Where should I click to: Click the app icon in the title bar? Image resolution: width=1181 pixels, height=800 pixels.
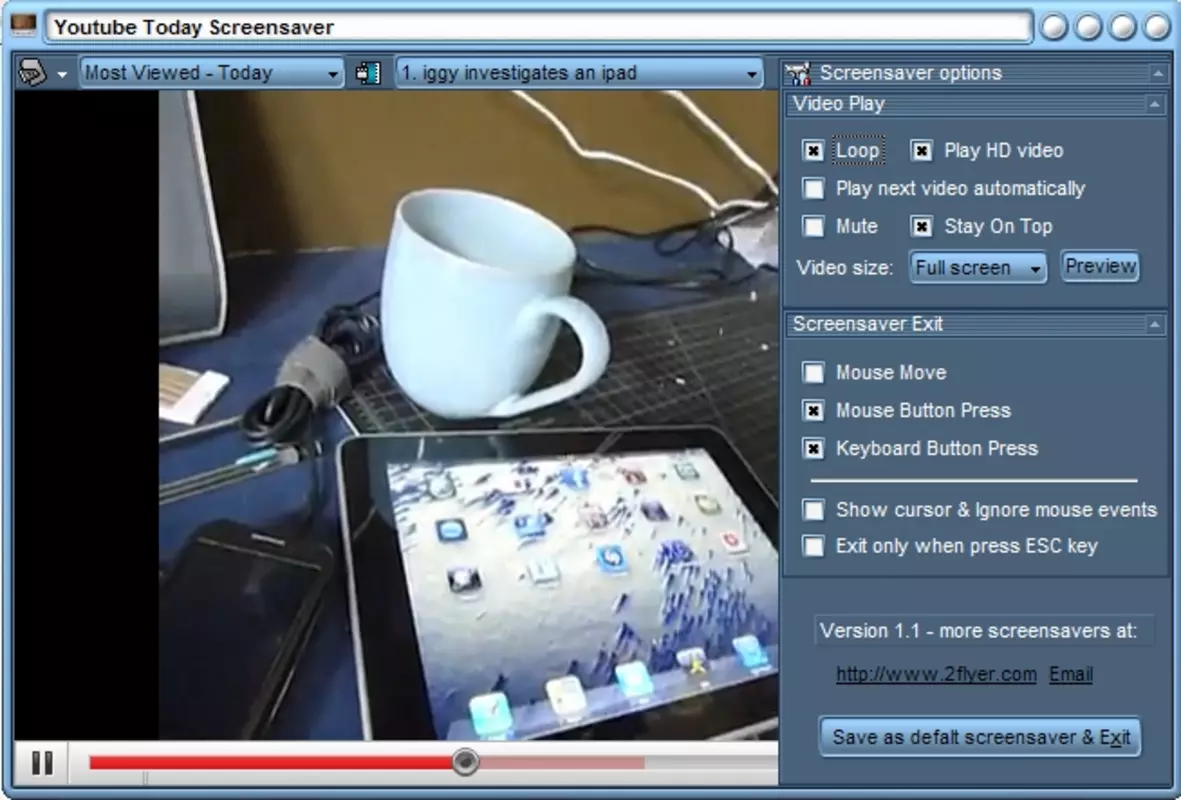[x=23, y=25]
